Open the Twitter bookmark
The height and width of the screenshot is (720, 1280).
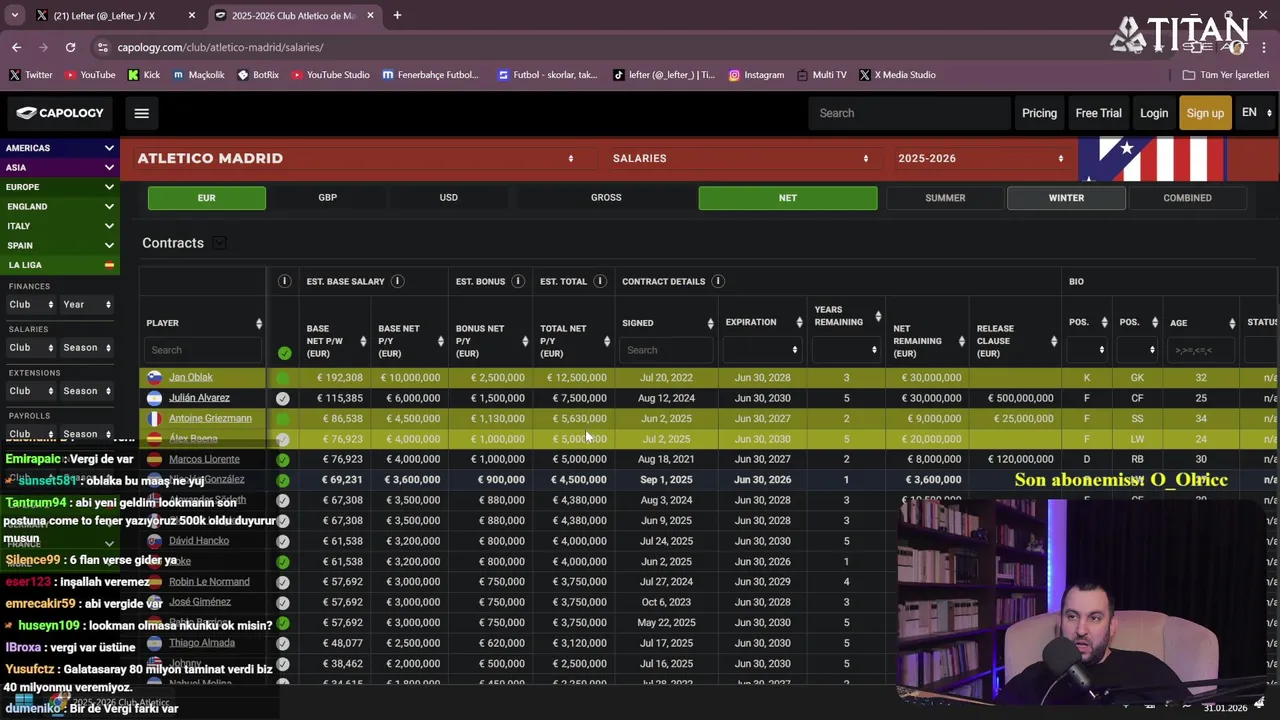(31, 75)
